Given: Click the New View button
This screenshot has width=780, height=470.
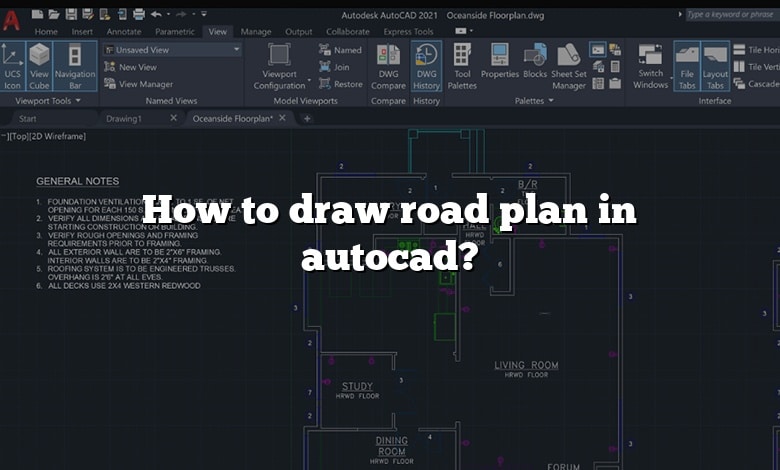Looking at the screenshot, I should coord(136,67).
